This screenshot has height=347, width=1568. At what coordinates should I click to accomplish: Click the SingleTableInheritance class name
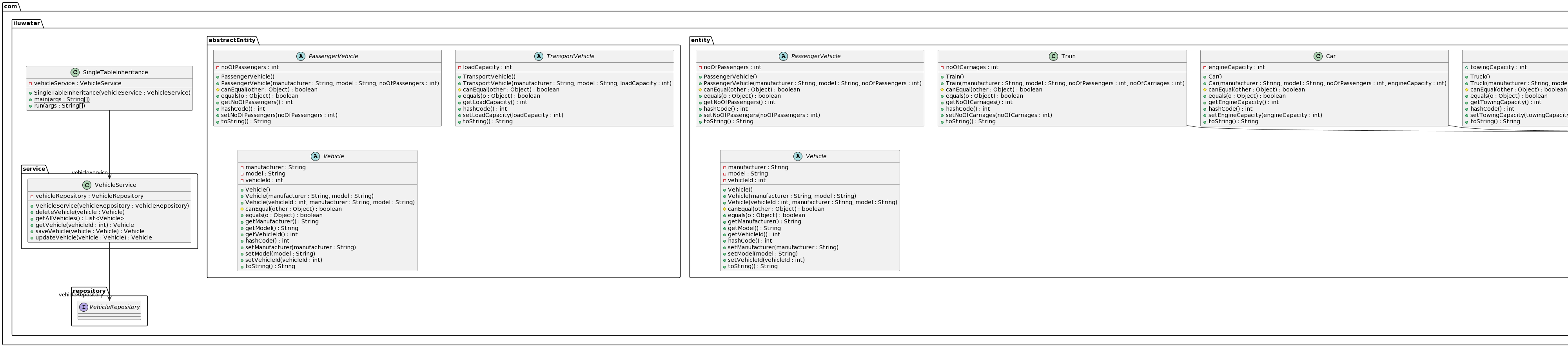115,73
